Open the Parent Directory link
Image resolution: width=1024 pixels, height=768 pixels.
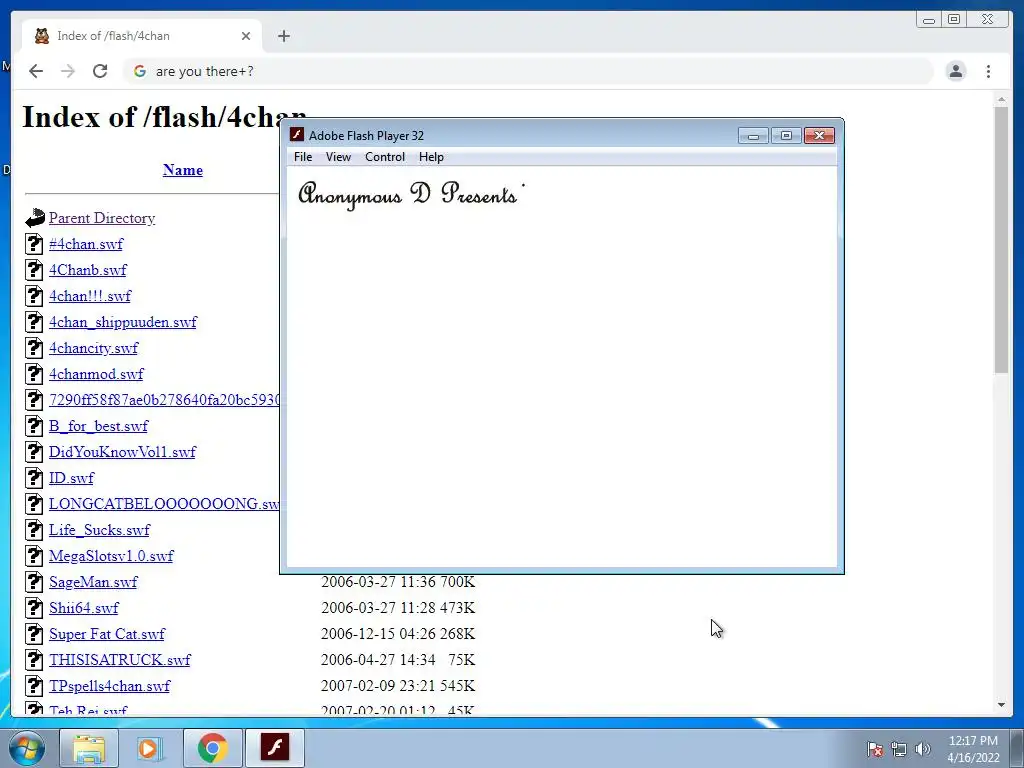tap(102, 218)
